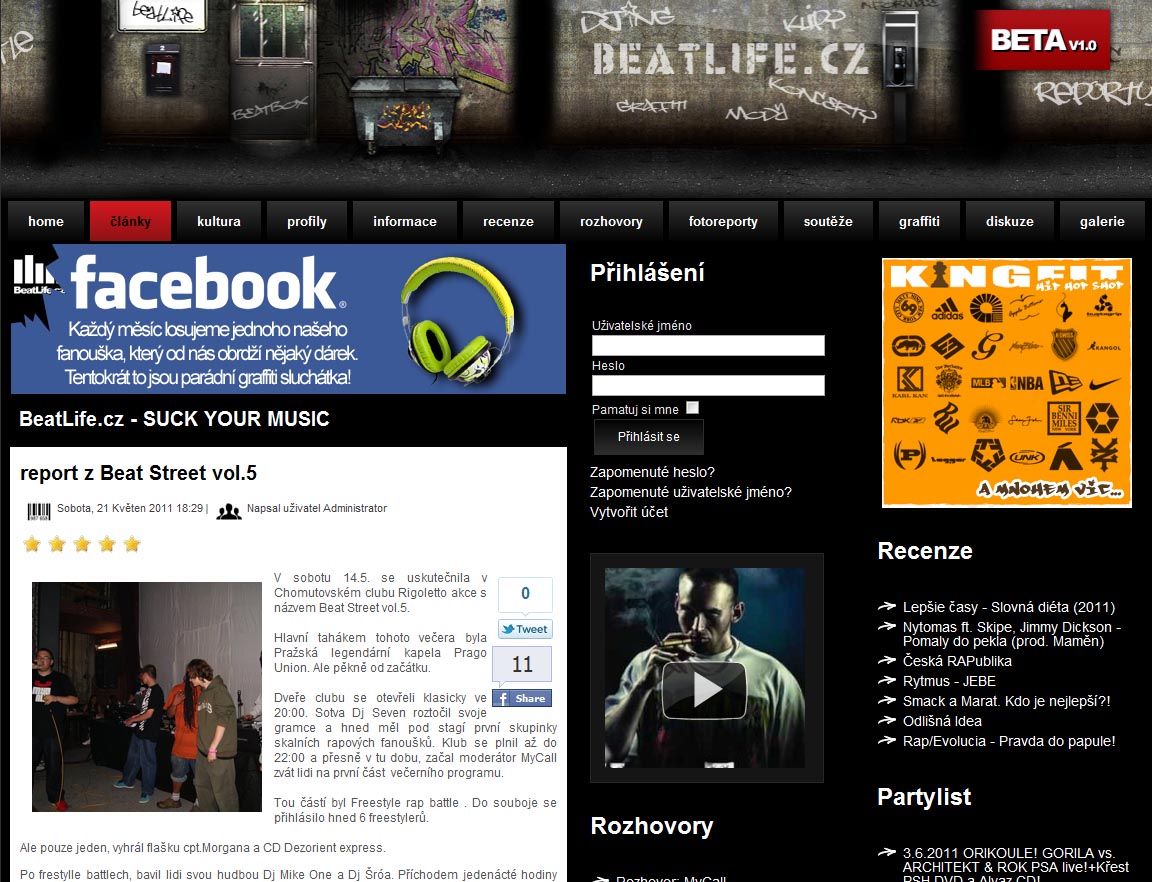This screenshot has height=882, width=1152.
Task: Open Smack a Marat. Kdo je nejlepší?! link
Action: pyautogui.click(x=1007, y=701)
